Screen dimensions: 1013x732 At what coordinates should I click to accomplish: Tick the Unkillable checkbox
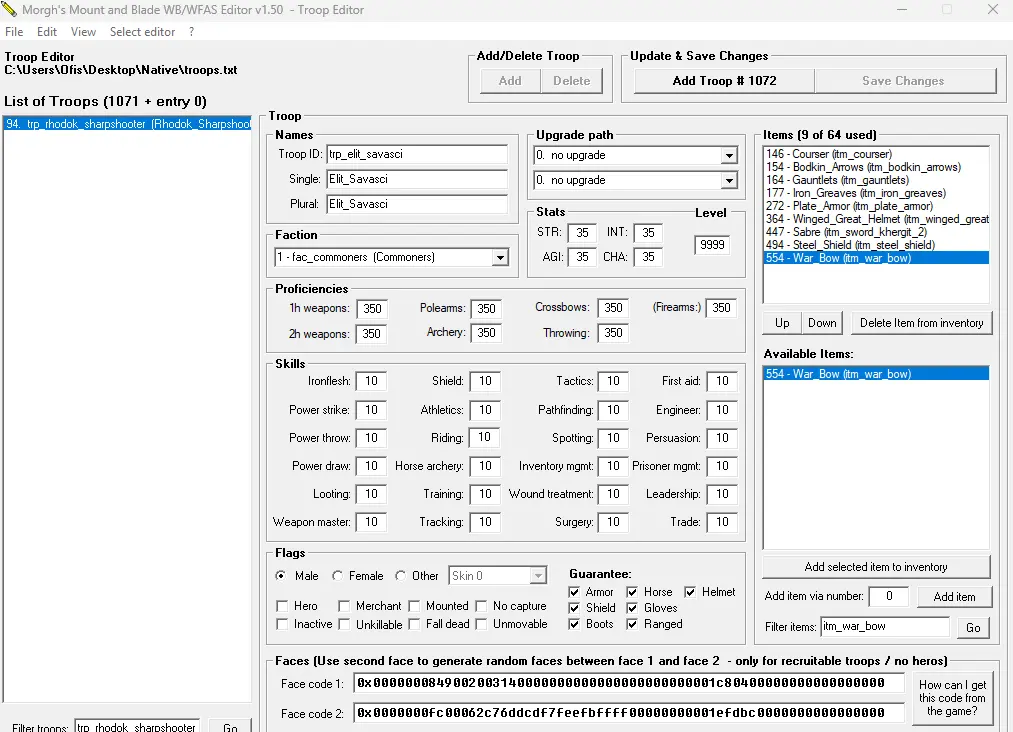point(344,624)
